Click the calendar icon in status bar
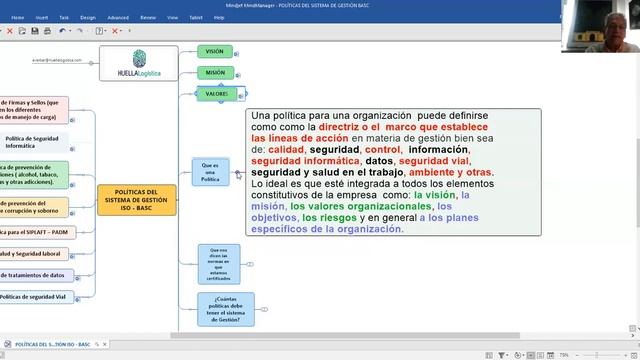This screenshot has height=360, width=640. point(550,356)
